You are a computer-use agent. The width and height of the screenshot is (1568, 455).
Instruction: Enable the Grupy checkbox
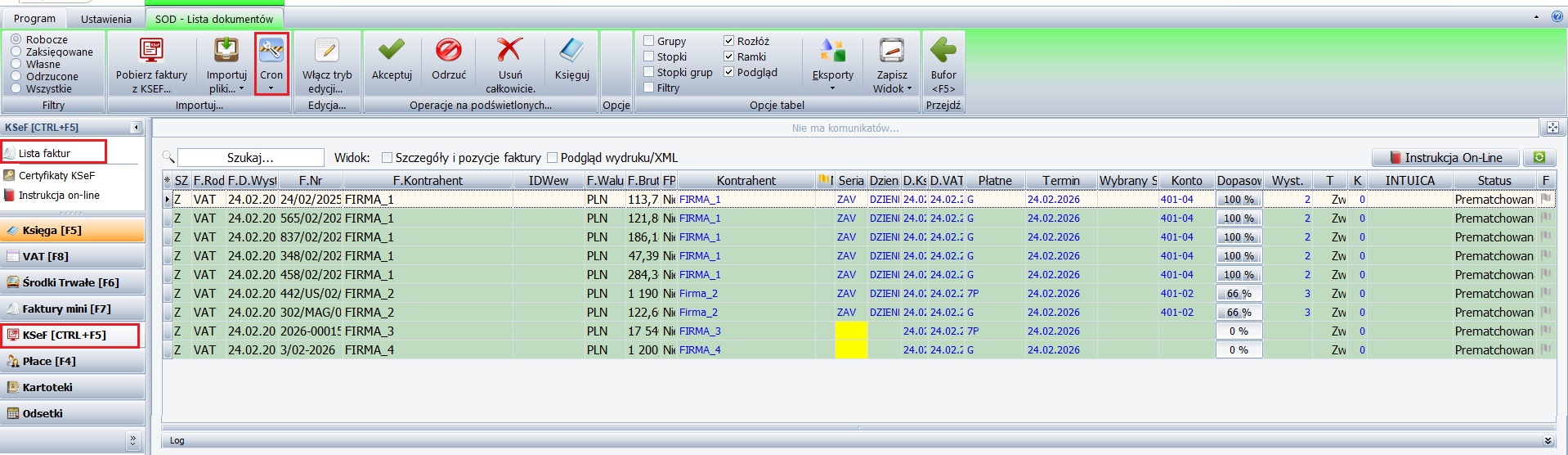(648, 41)
